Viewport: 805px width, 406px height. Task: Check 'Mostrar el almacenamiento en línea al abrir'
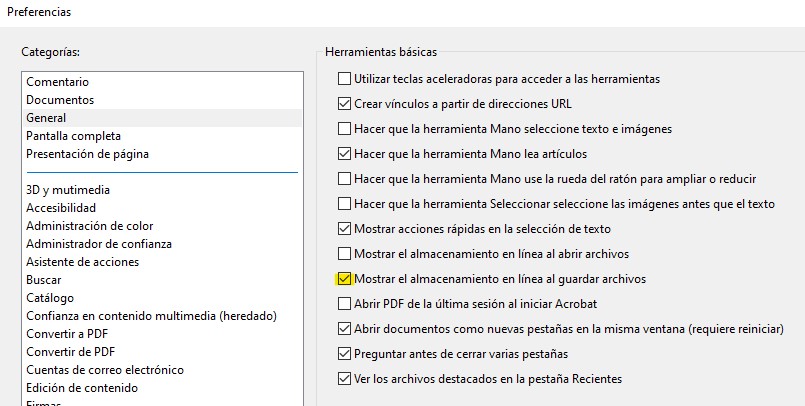pos(345,253)
